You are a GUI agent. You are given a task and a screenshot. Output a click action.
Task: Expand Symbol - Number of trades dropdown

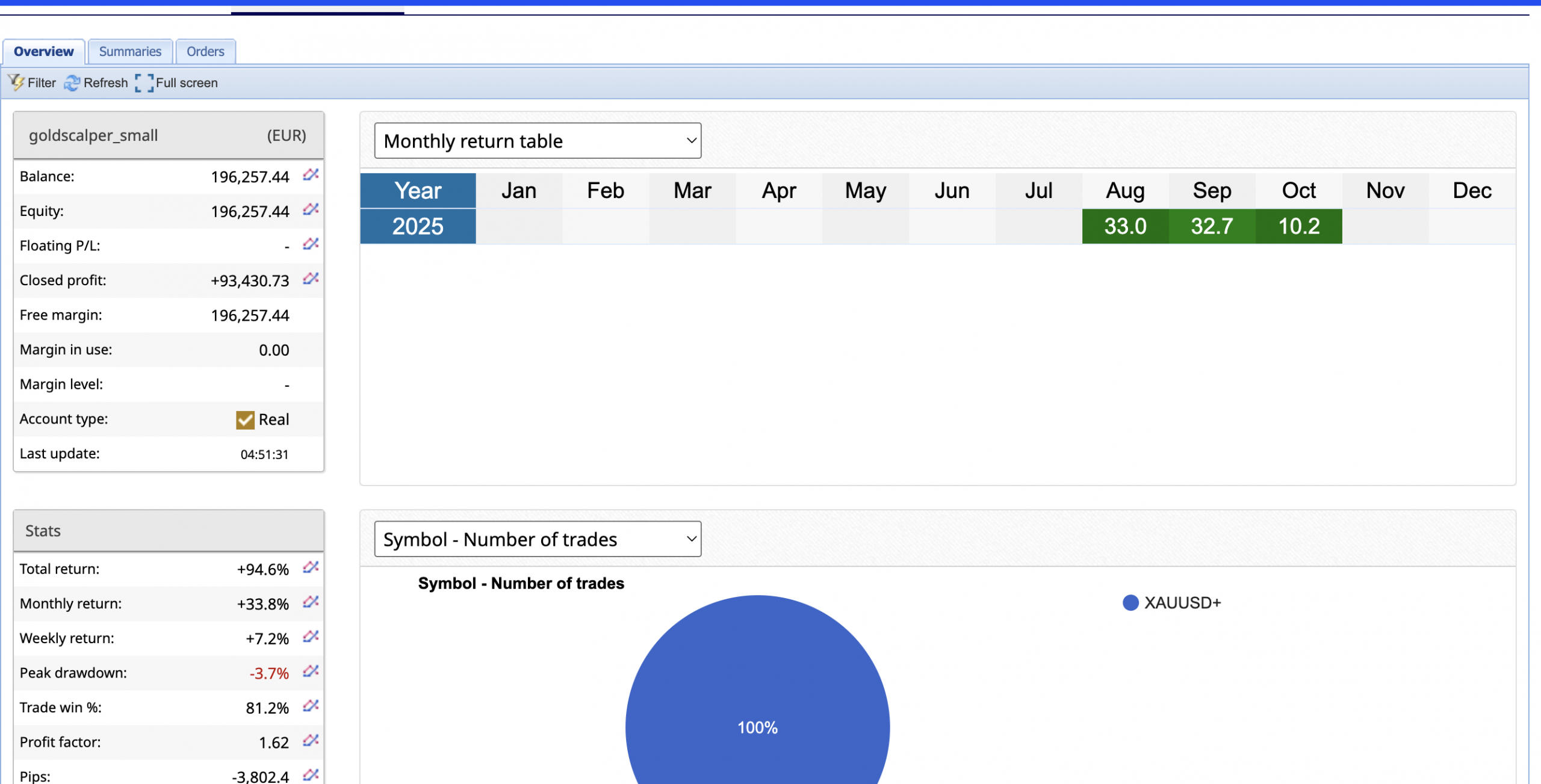[538, 539]
